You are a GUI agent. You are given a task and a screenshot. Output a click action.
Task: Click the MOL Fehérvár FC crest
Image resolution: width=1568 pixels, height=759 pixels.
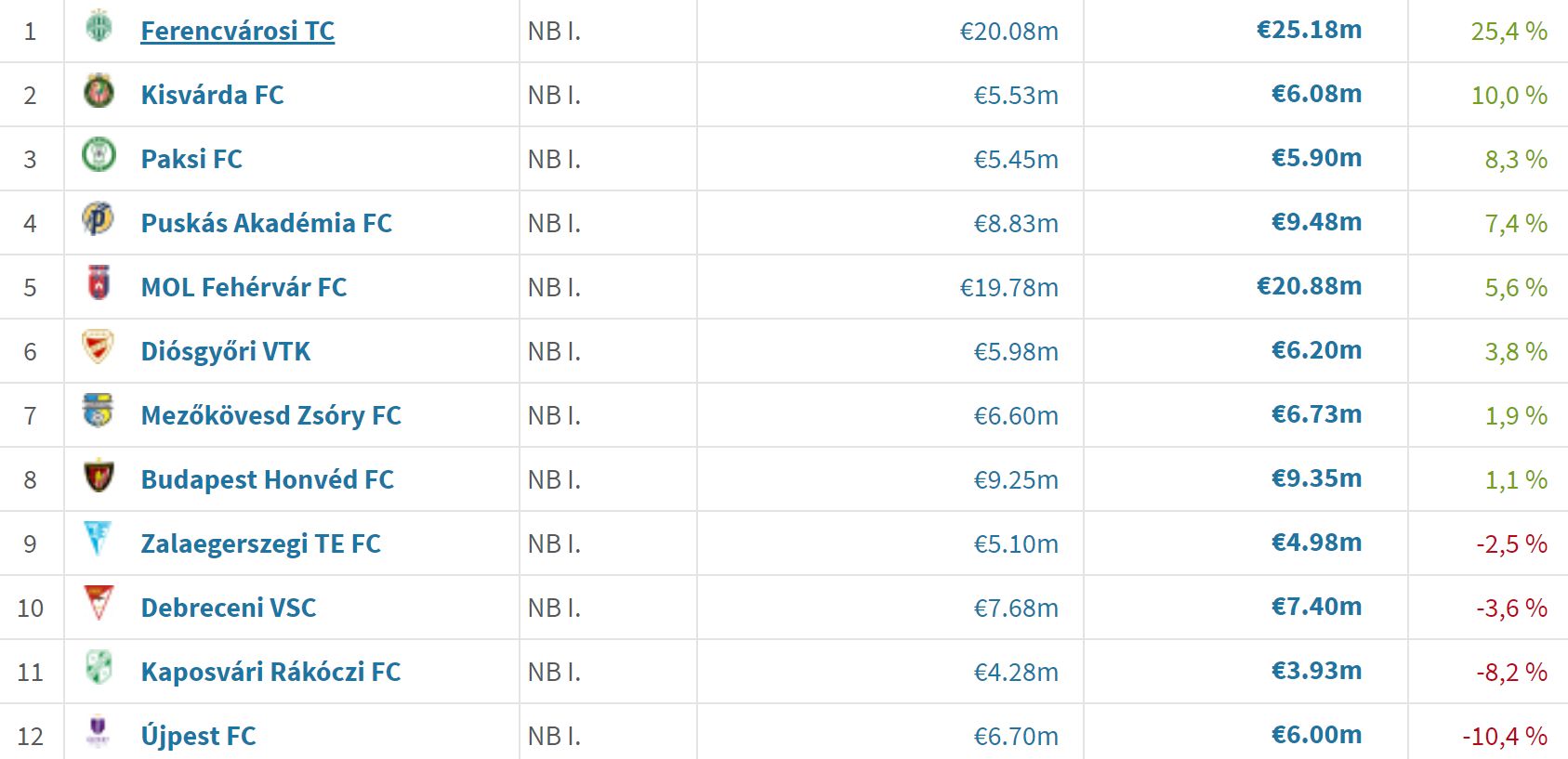(x=99, y=282)
